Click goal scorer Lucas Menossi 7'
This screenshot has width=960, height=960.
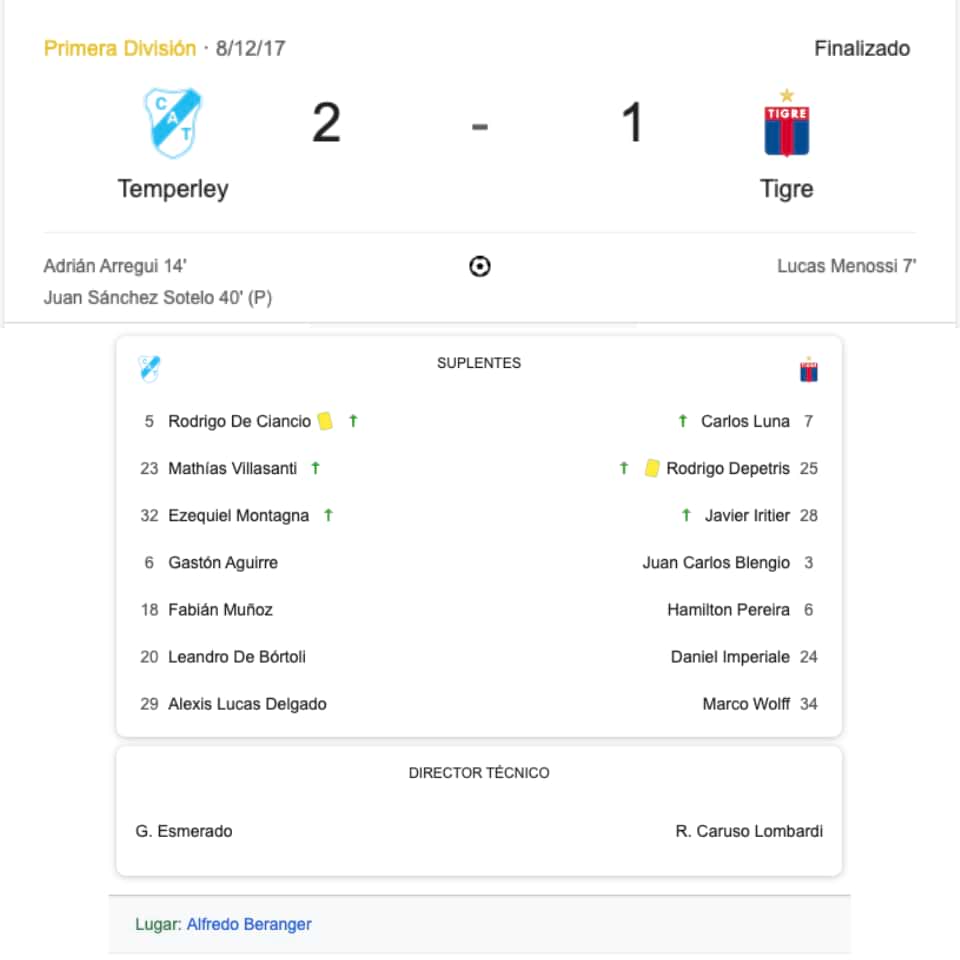847,266
